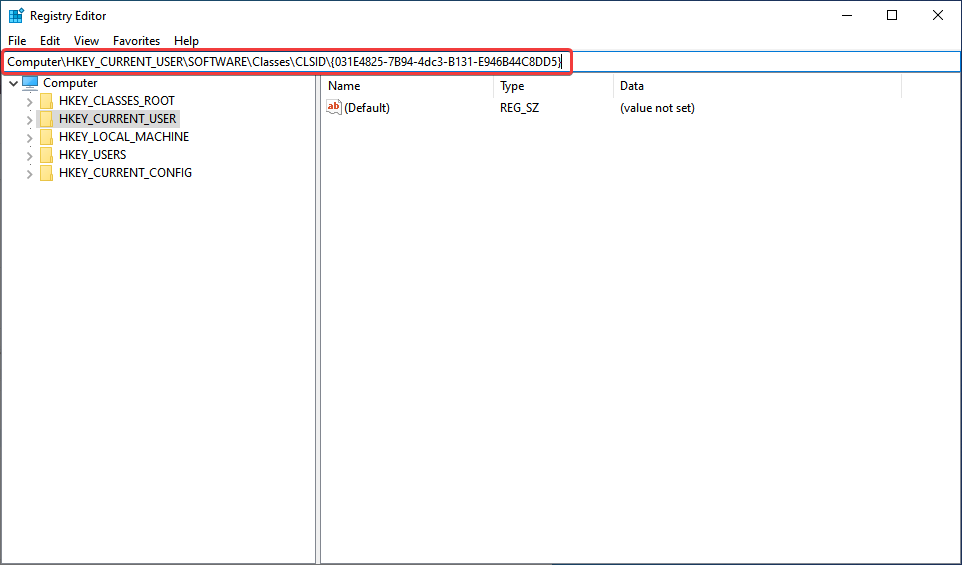Click the HKEY_CURRENT_CONFIG folder icon
Image resolution: width=962 pixels, height=565 pixels.
coord(46,173)
